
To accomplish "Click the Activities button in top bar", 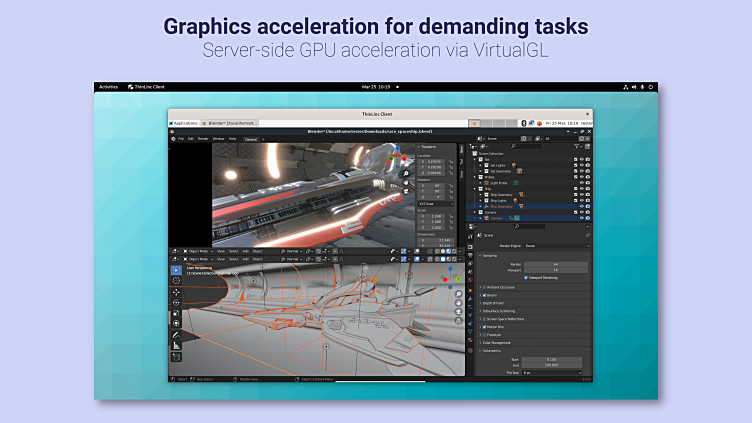I will (108, 87).
